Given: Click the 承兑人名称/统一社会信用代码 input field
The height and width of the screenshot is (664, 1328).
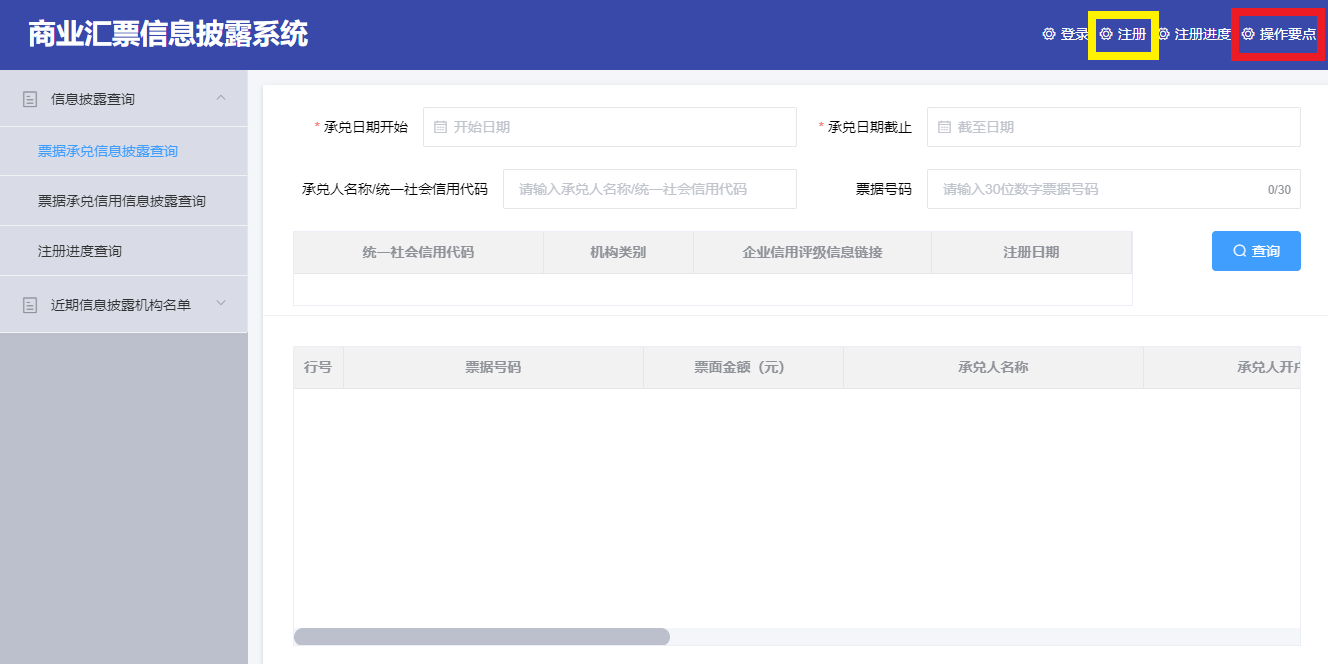Looking at the screenshot, I should [649, 189].
